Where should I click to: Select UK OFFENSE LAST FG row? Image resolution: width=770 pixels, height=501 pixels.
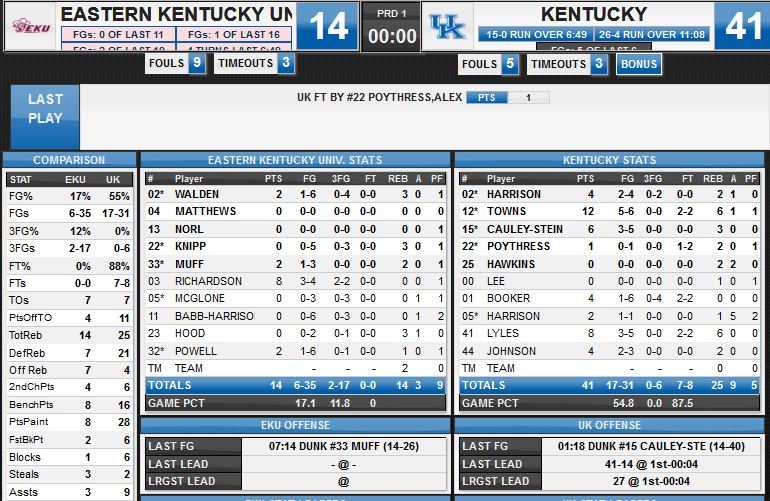click(x=609, y=446)
